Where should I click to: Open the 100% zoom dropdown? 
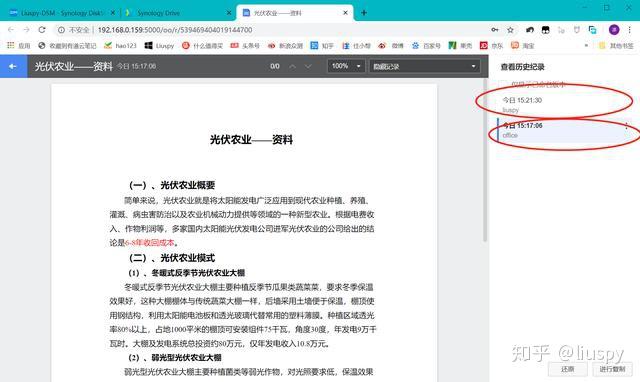[346, 66]
